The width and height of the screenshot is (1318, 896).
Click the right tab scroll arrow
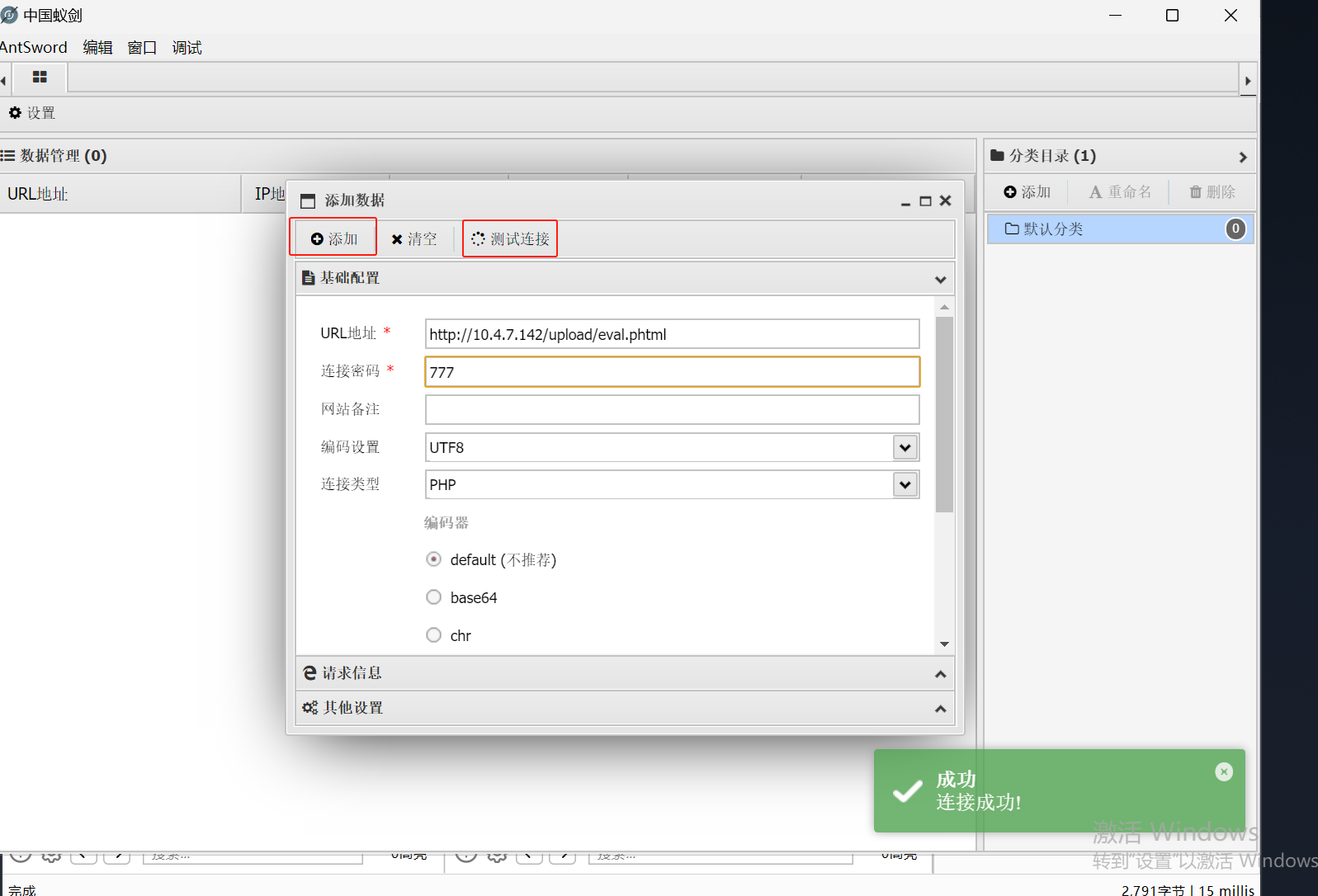1248,81
